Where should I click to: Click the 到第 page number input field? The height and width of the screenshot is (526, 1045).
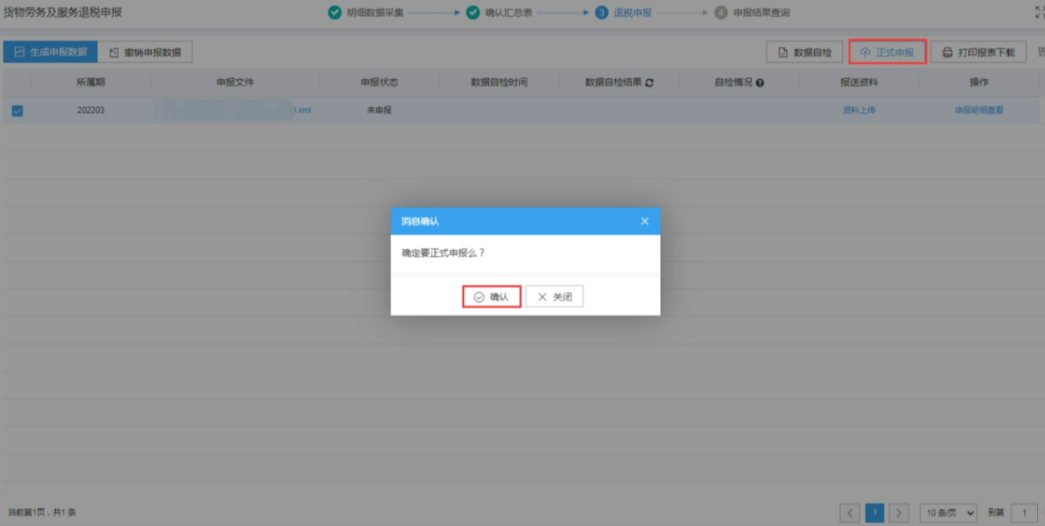click(1024, 513)
